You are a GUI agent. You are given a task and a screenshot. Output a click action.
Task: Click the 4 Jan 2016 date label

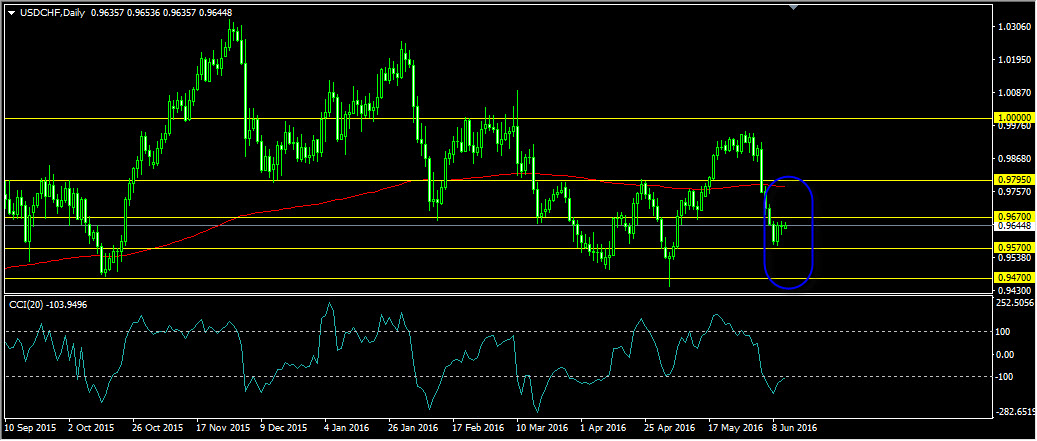[347, 428]
